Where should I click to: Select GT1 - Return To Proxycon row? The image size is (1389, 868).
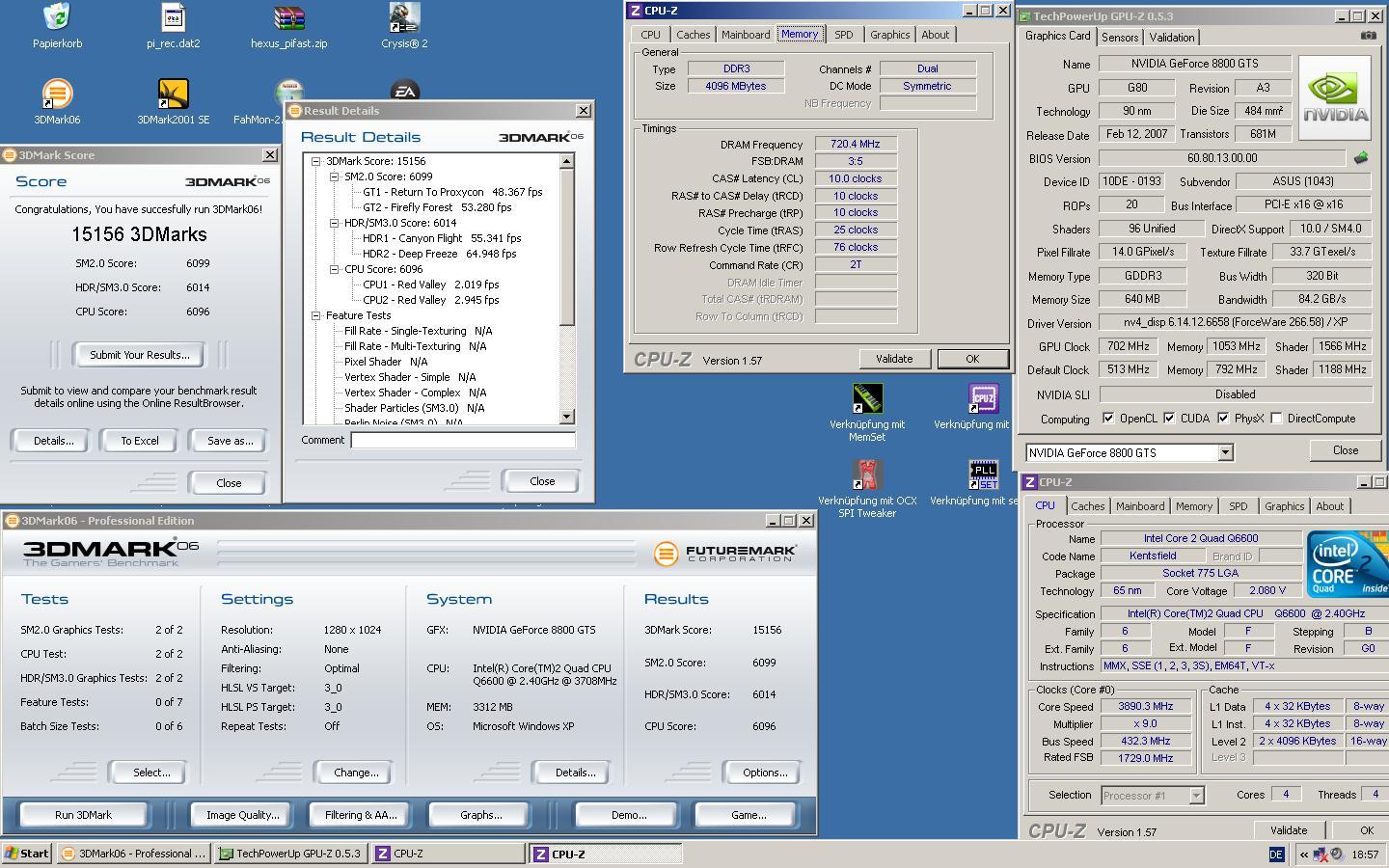coord(452,192)
